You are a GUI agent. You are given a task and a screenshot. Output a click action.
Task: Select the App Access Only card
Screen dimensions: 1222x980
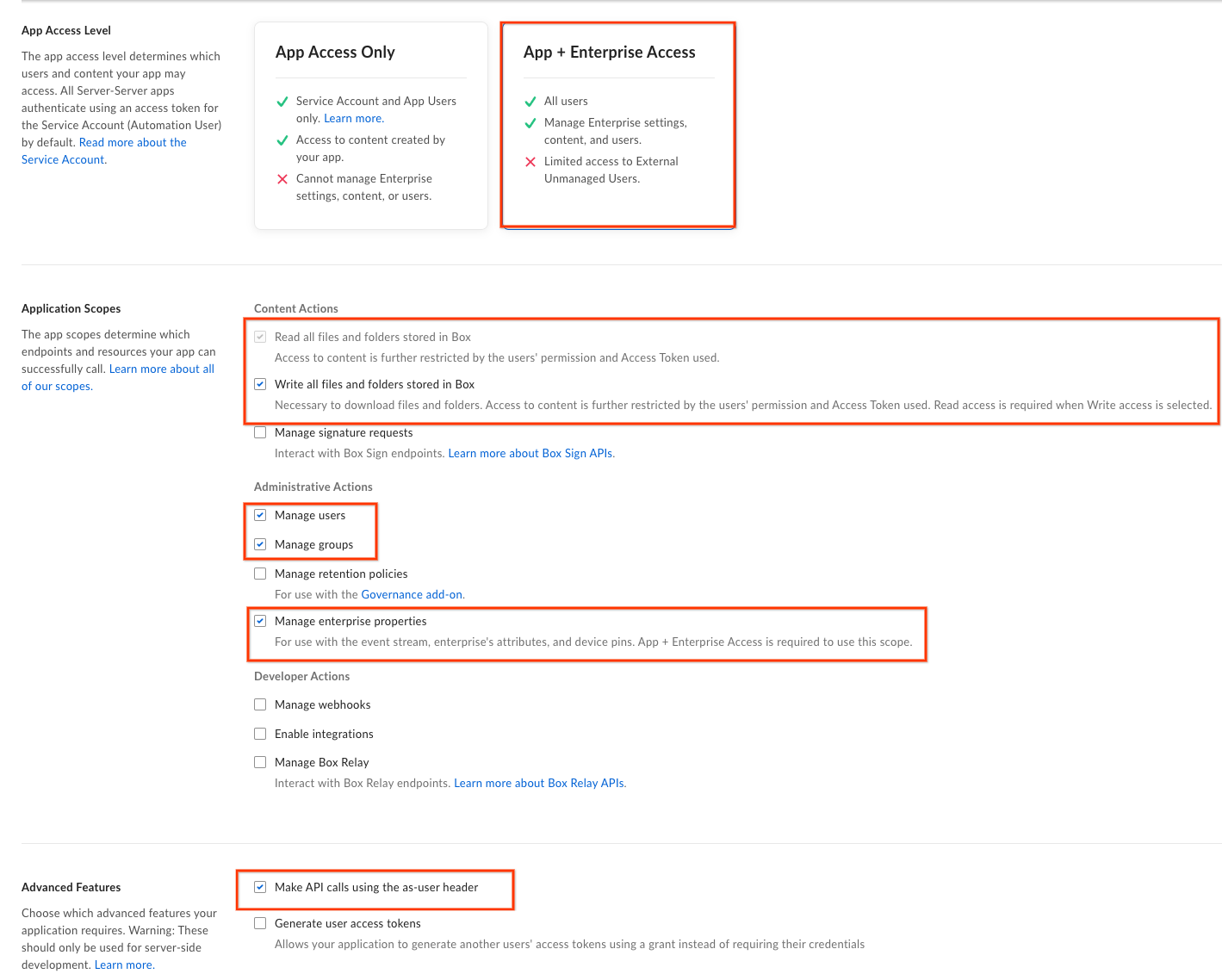370,125
